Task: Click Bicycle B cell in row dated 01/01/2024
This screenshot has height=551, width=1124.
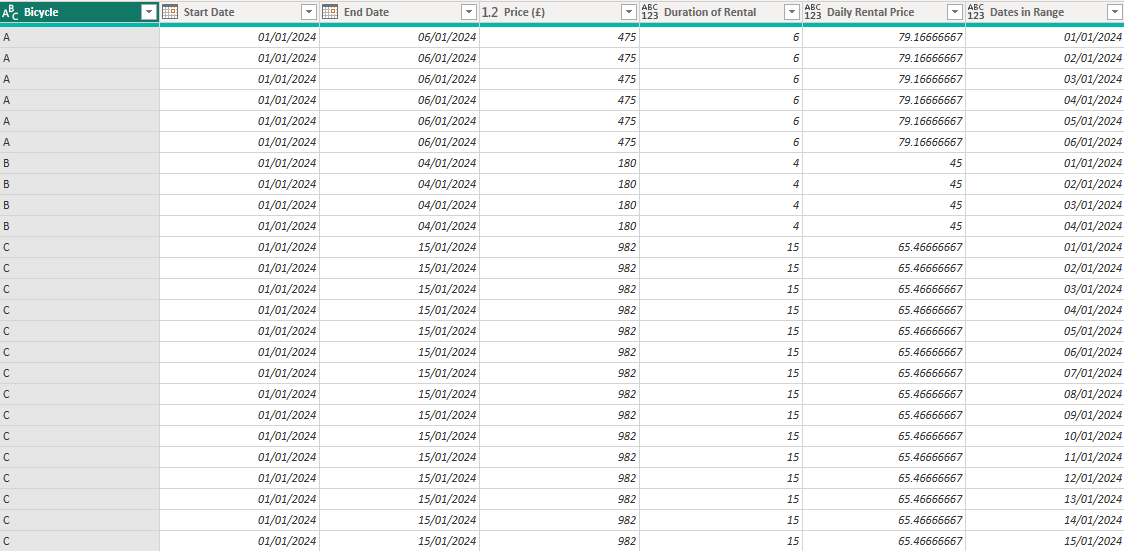Action: coord(80,163)
